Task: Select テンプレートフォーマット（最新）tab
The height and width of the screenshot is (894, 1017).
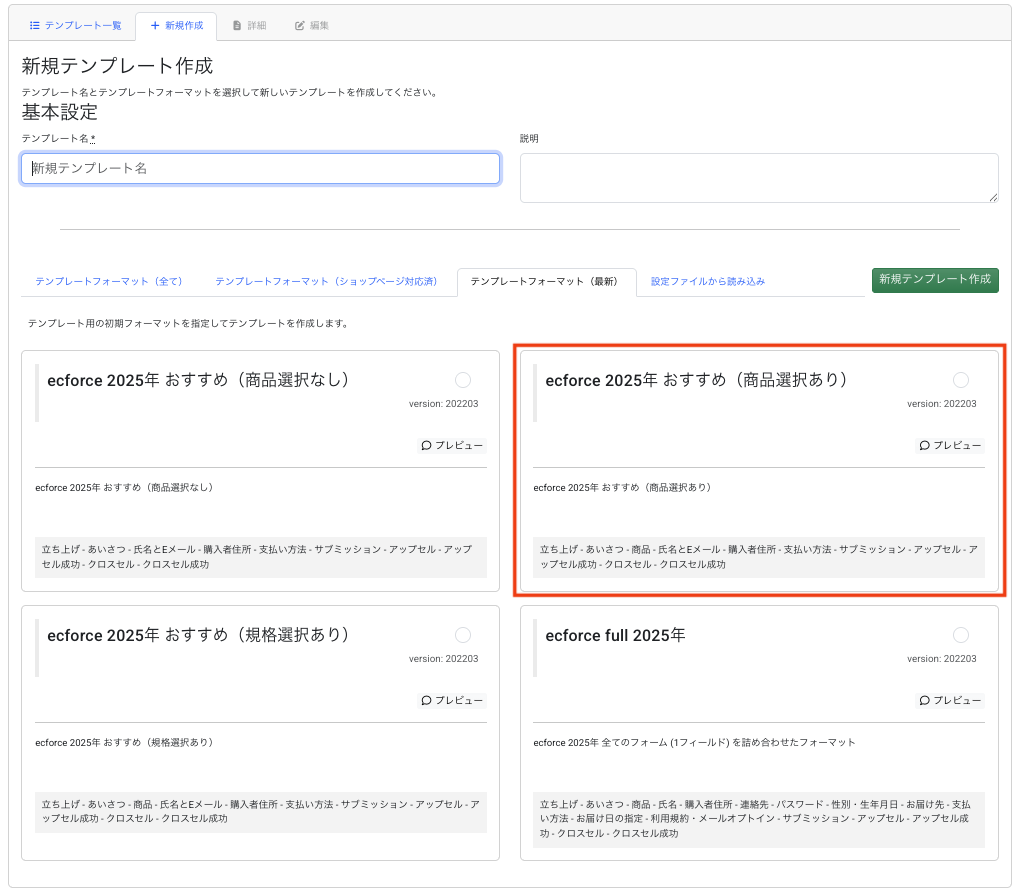Action: [x=547, y=282]
